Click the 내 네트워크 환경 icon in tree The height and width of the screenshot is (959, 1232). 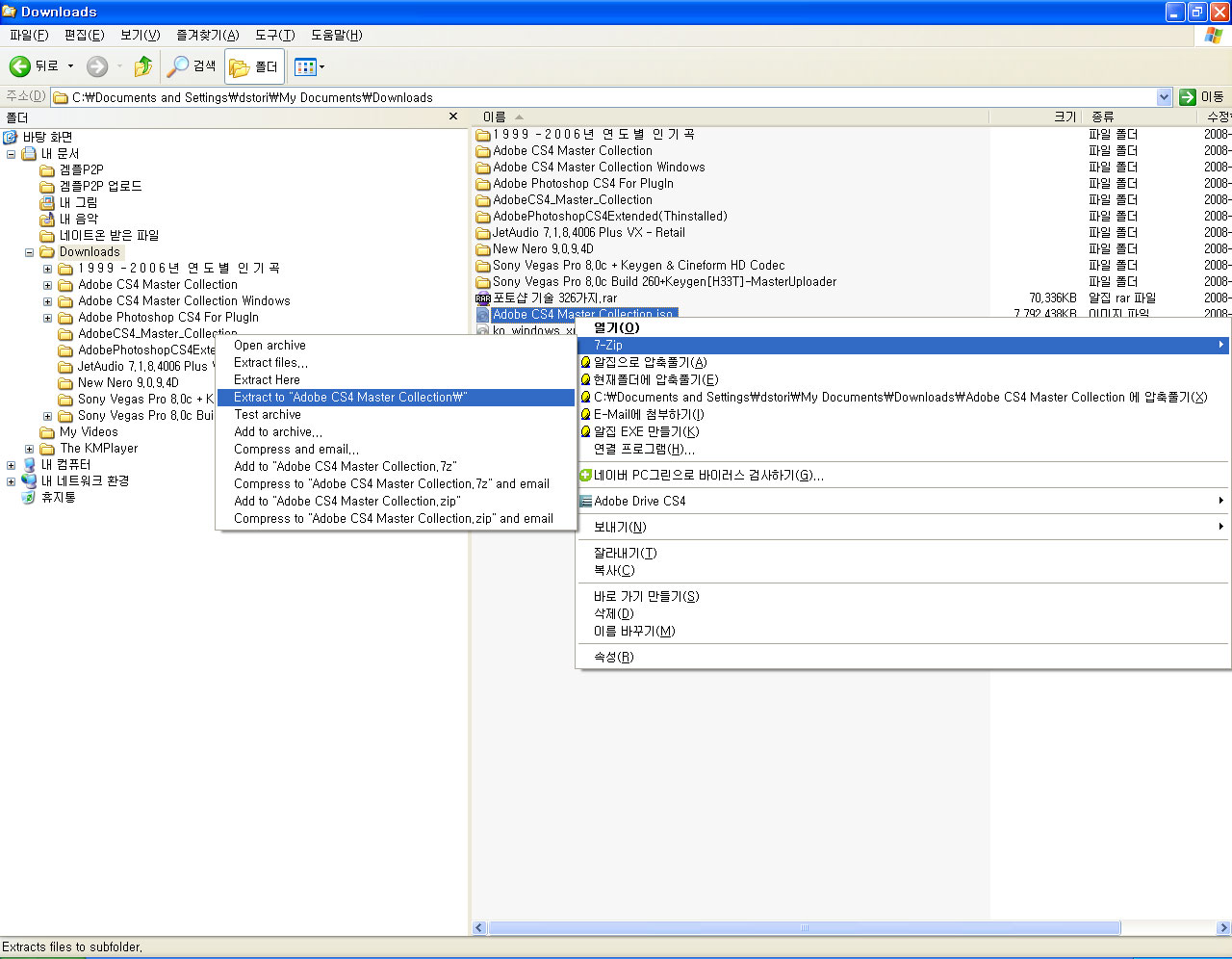29,481
